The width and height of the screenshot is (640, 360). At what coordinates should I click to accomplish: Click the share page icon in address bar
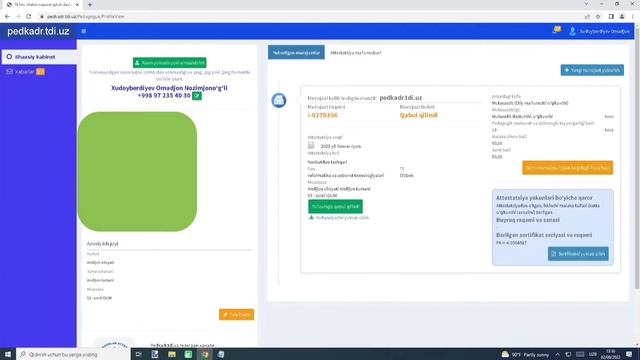click(x=587, y=16)
